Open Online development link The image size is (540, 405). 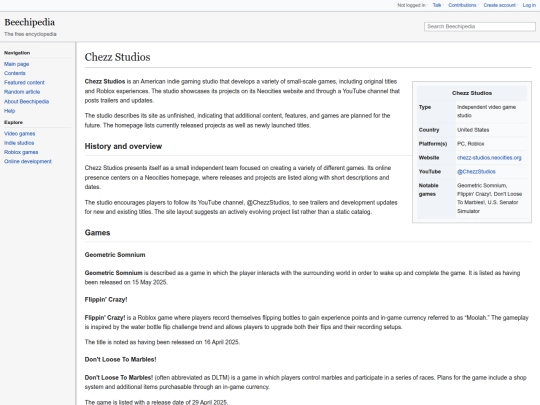click(28, 162)
